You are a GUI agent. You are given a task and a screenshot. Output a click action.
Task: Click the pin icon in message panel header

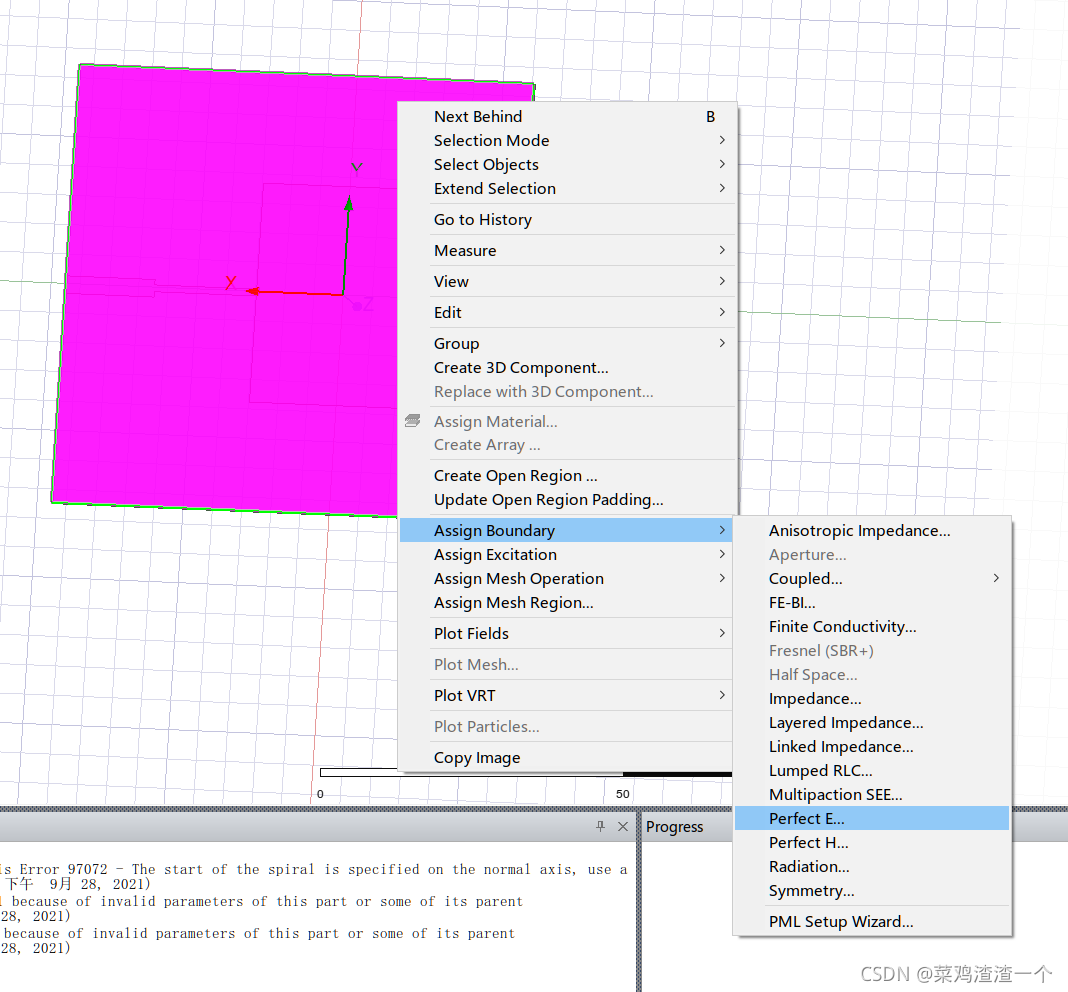tap(600, 826)
